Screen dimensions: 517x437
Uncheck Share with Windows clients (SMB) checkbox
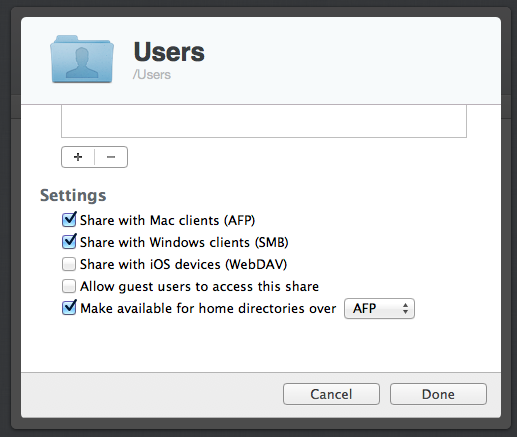tap(69, 242)
